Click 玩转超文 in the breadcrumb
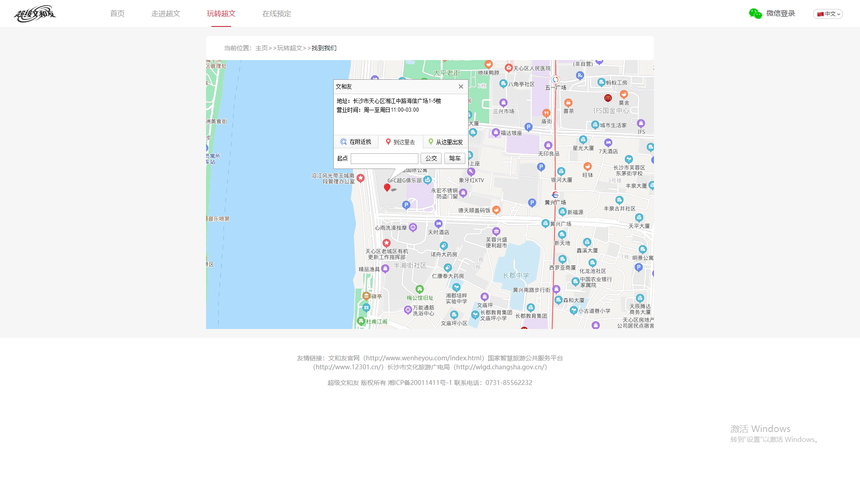The height and width of the screenshot is (484, 860). 290,48
